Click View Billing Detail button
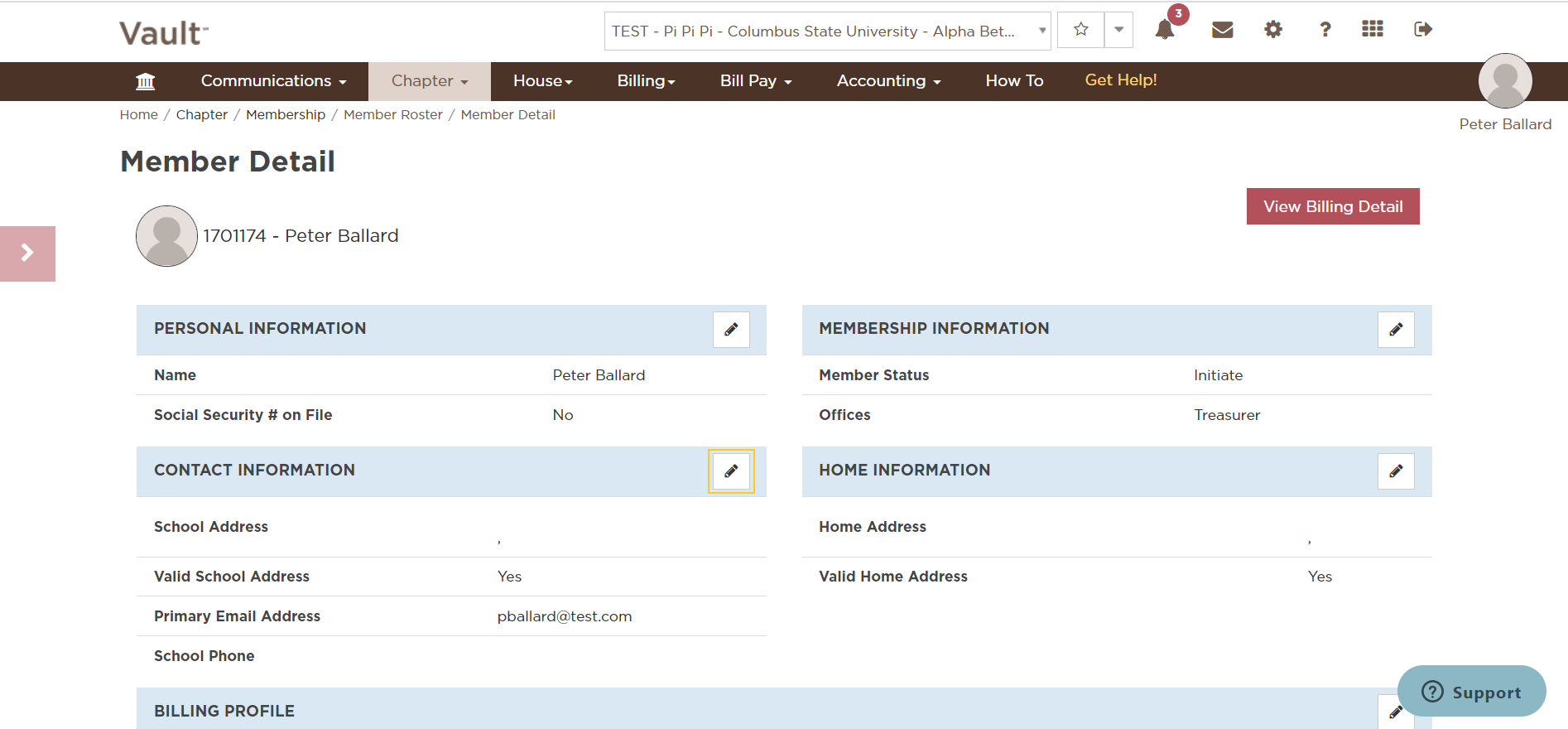Screen dimensions: 1568x729 (1332, 206)
